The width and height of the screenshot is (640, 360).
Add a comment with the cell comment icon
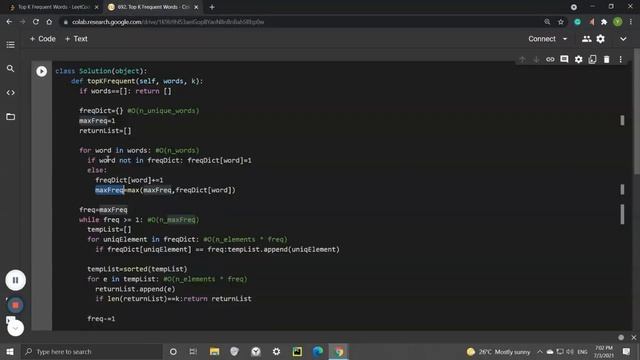coord(564,60)
